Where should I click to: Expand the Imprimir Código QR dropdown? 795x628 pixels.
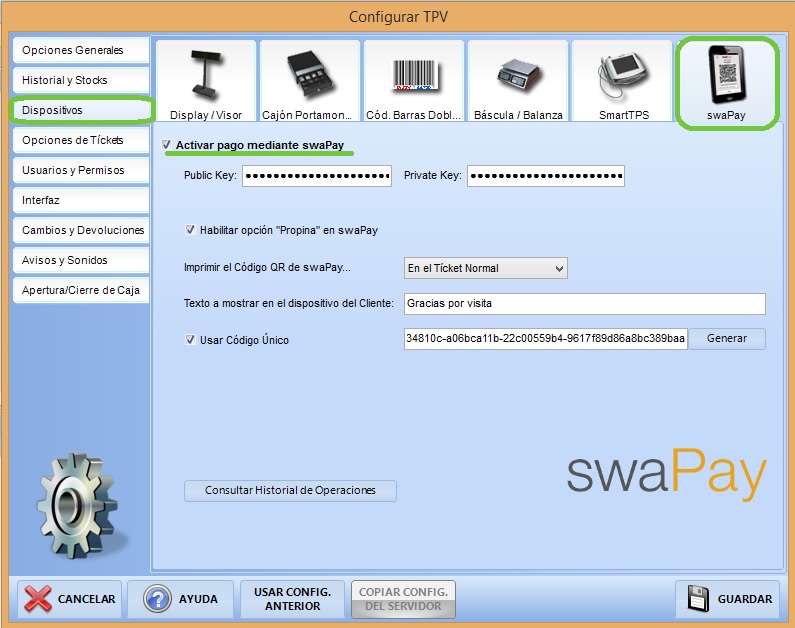click(486, 268)
